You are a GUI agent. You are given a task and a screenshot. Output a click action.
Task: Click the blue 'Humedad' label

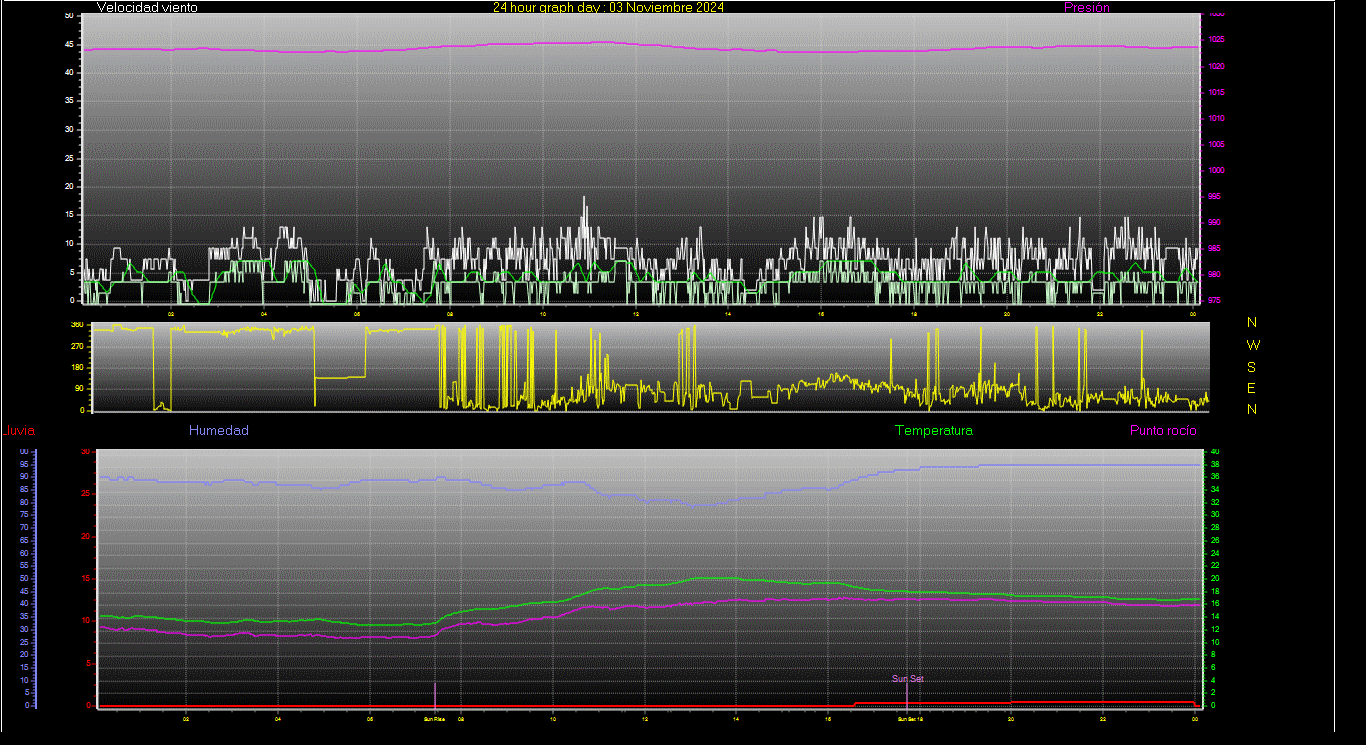[x=219, y=430]
